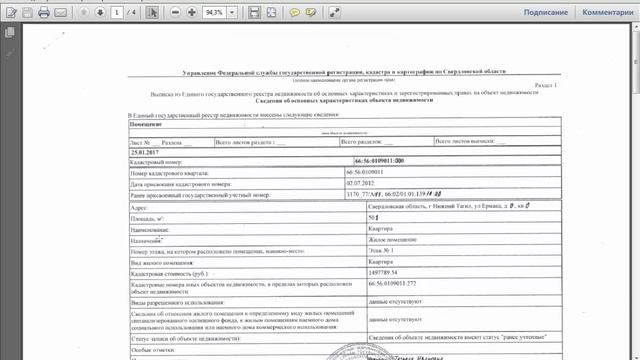
Task: Click the 66:56:0109011:272 value
Action: tap(392, 283)
